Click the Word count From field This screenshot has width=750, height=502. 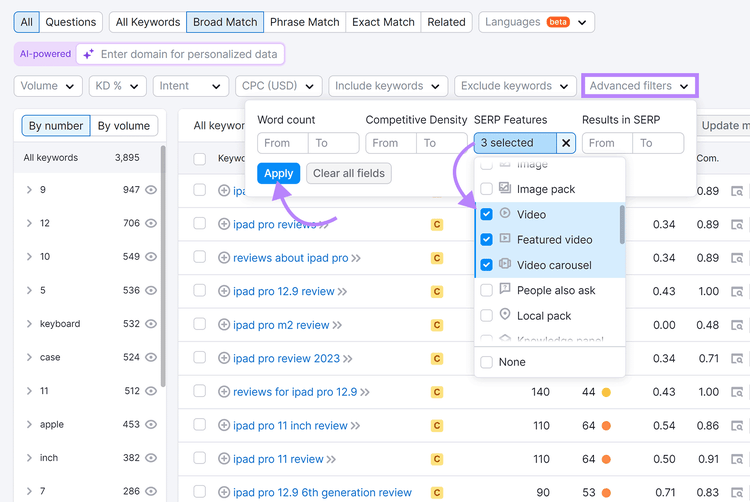283,143
